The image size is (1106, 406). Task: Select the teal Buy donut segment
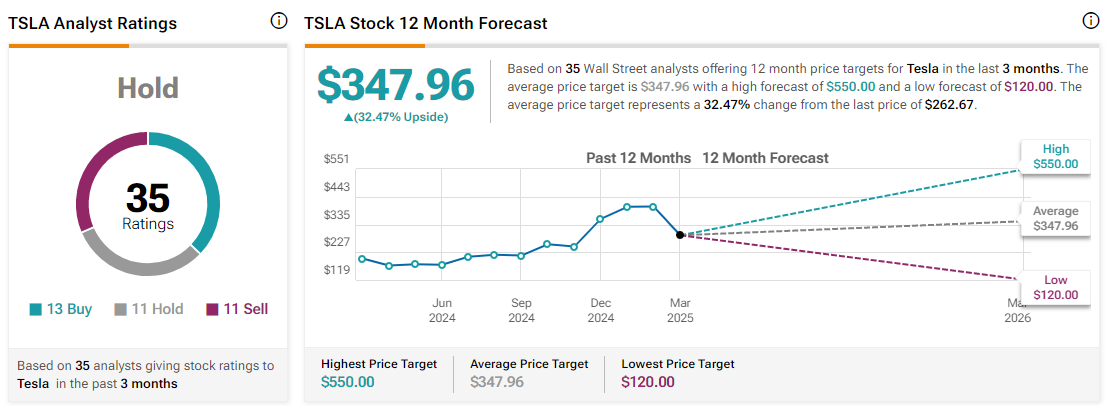[204, 184]
